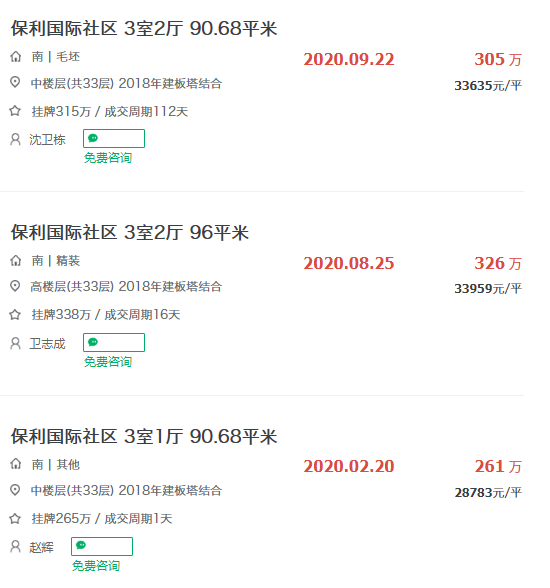Screen dimensions: 550x588
Task: Select agent name 卫志成
Action: [x=48, y=344]
